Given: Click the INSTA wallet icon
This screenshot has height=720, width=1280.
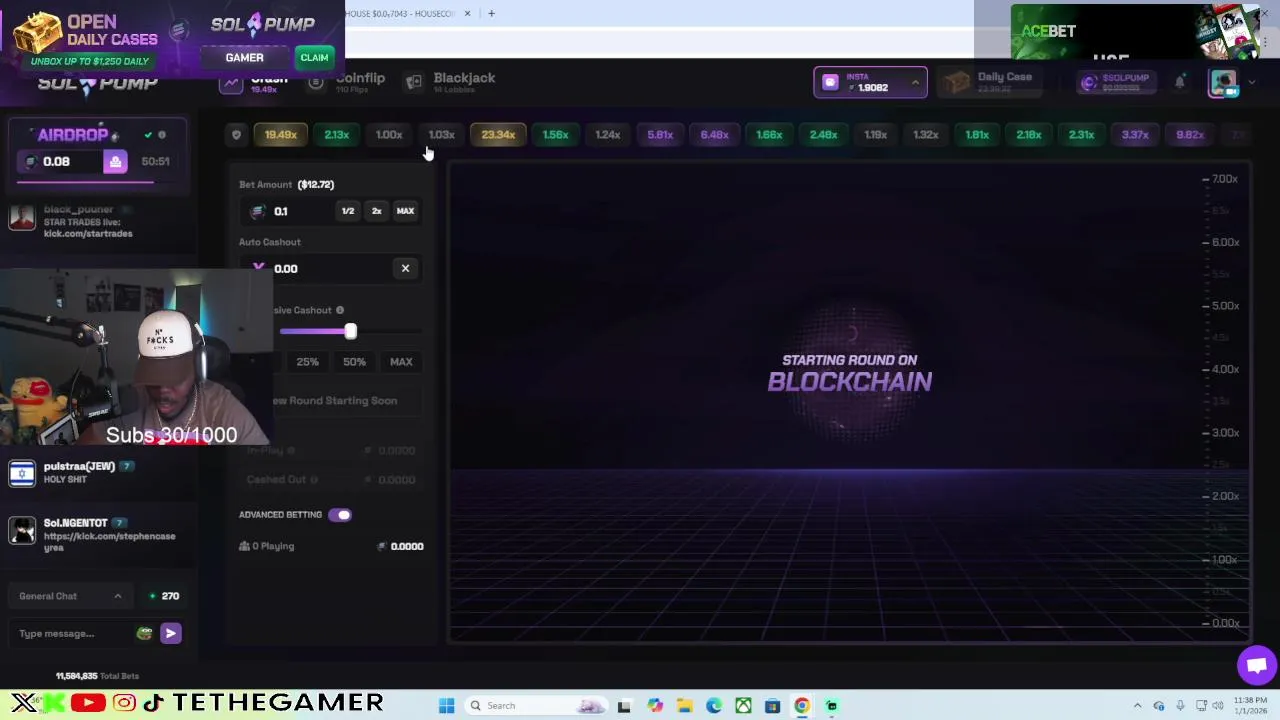Looking at the screenshot, I should pyautogui.click(x=830, y=82).
